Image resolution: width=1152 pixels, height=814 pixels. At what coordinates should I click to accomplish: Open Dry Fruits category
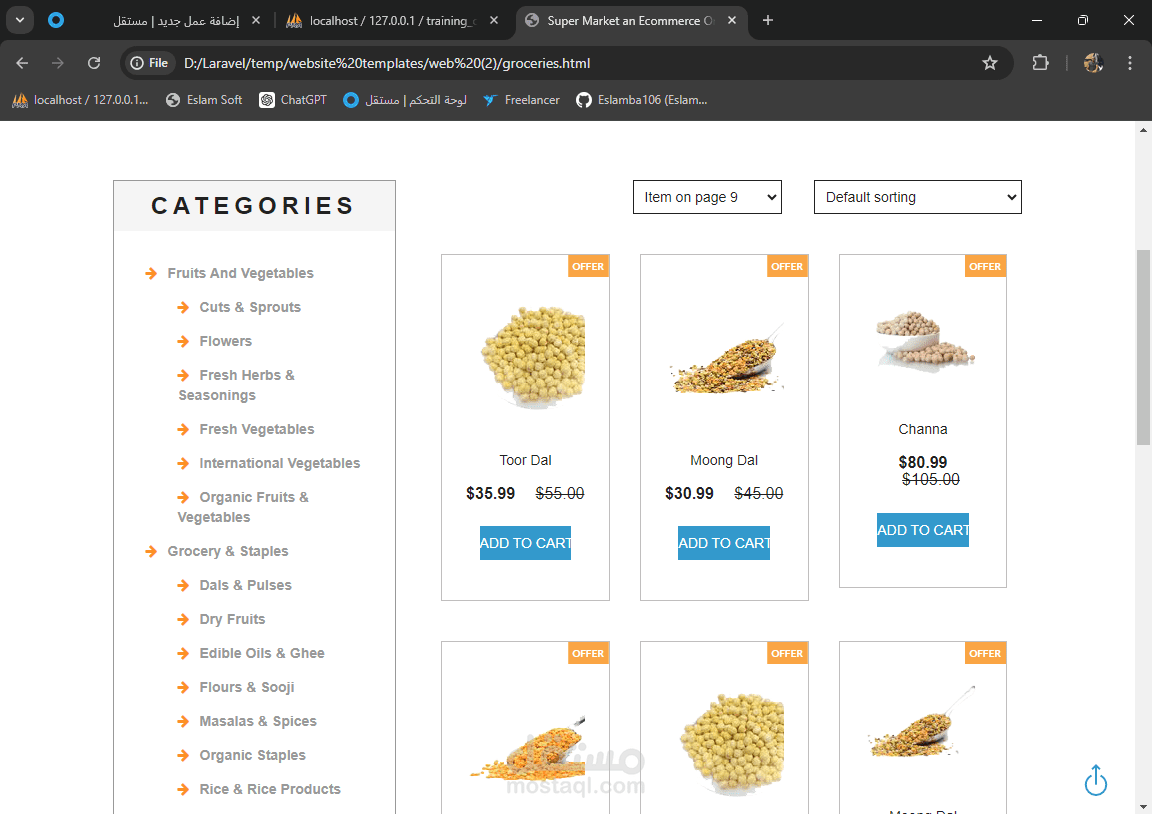(x=232, y=619)
